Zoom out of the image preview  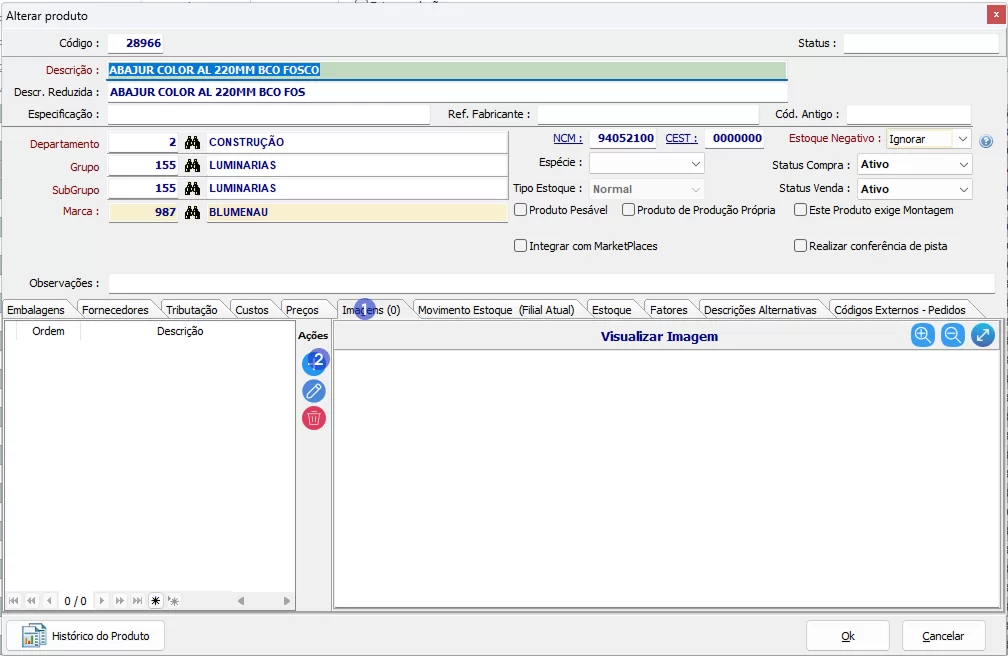(x=953, y=336)
